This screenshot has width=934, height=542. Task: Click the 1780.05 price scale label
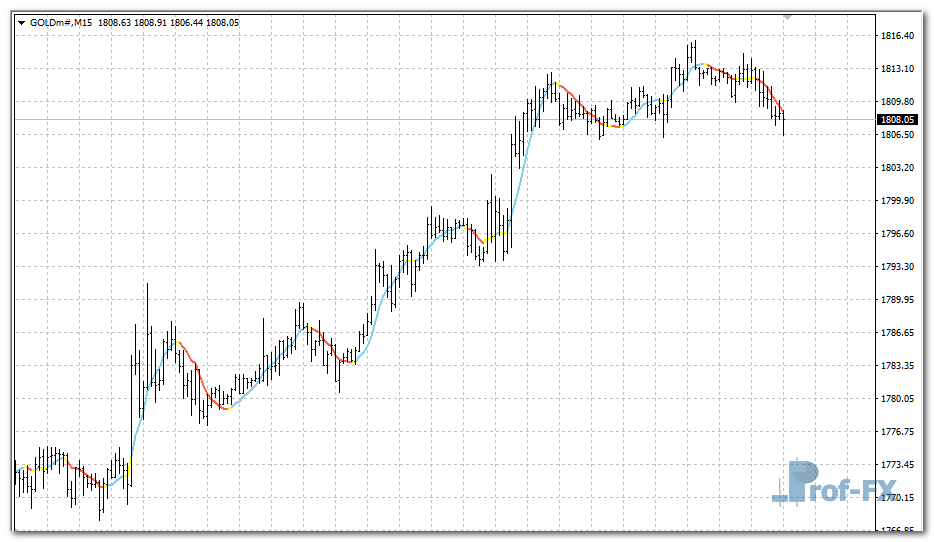coord(897,399)
